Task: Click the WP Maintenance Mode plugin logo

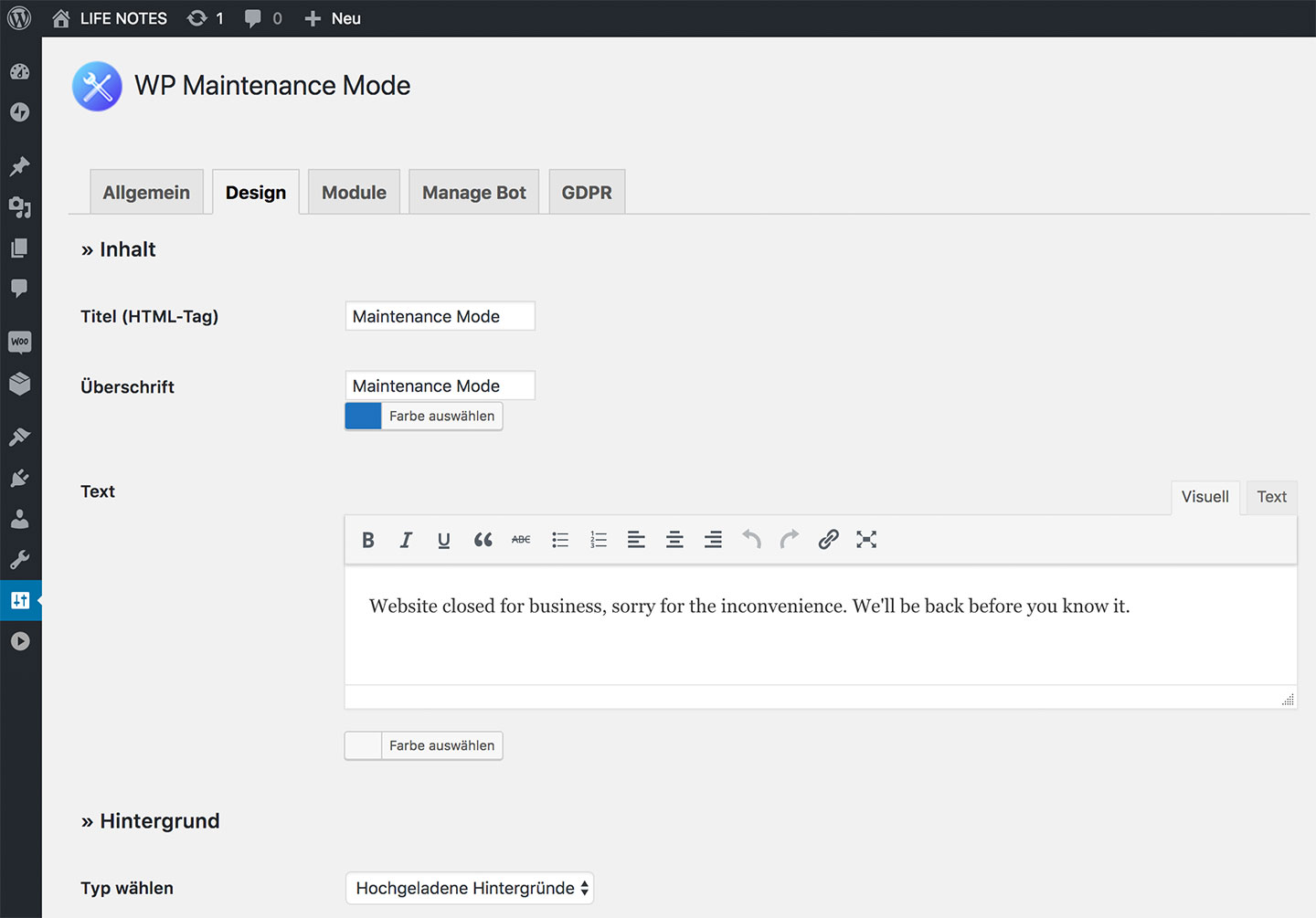Action: [97, 86]
